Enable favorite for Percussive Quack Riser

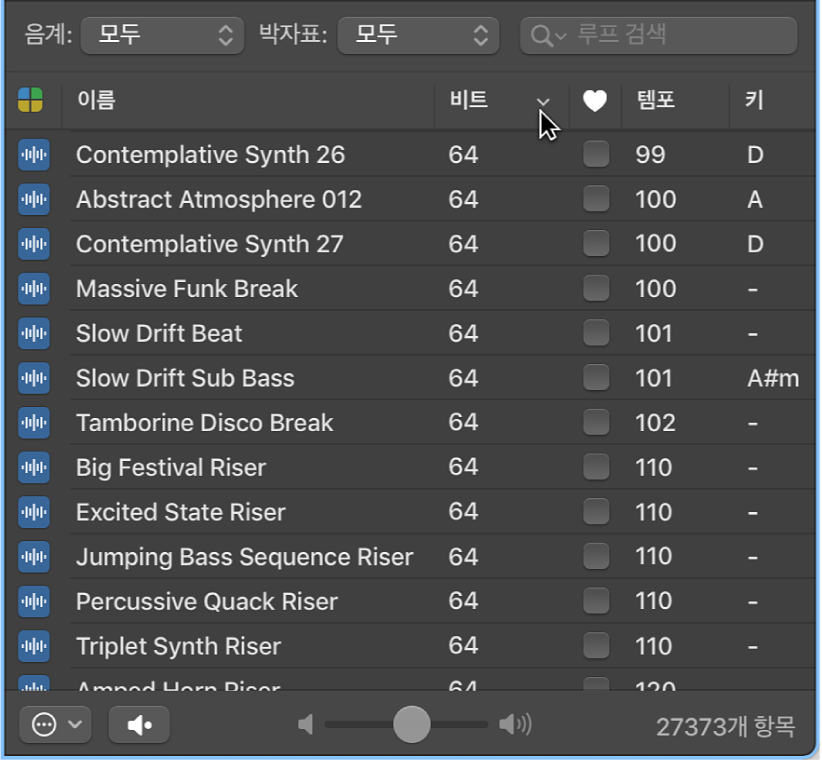[596, 601]
